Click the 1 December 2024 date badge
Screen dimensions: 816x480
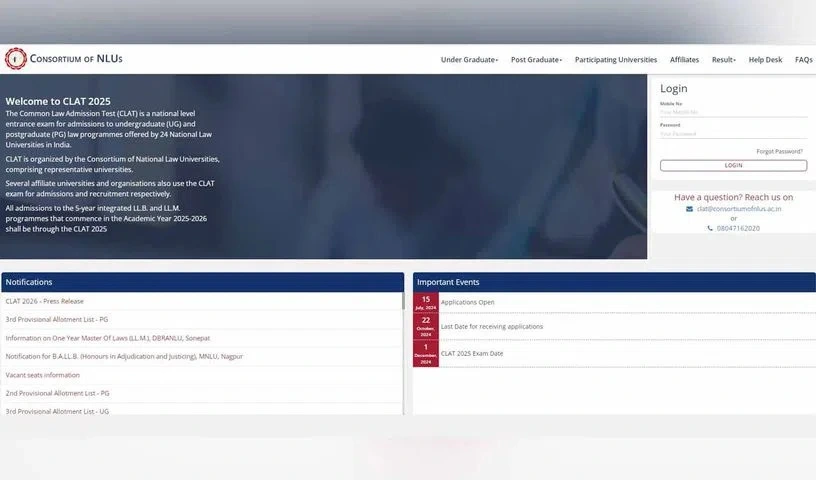[x=426, y=354]
